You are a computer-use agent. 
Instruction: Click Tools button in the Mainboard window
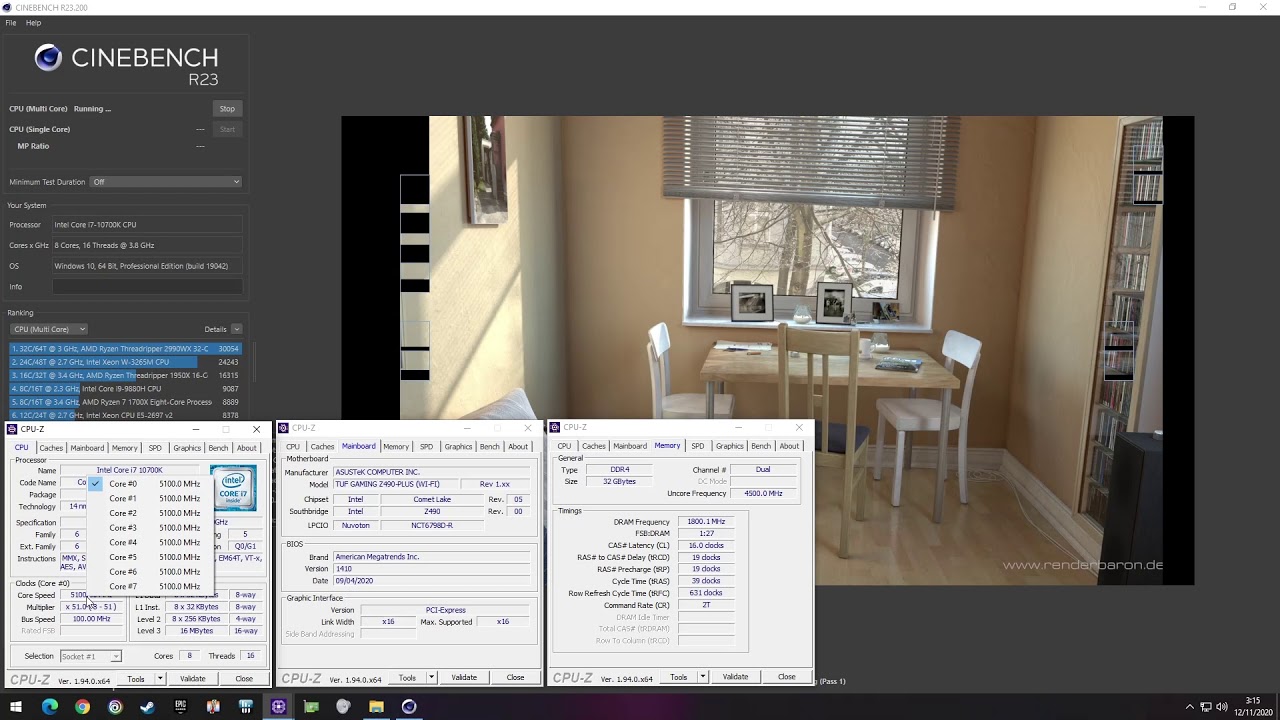407,678
